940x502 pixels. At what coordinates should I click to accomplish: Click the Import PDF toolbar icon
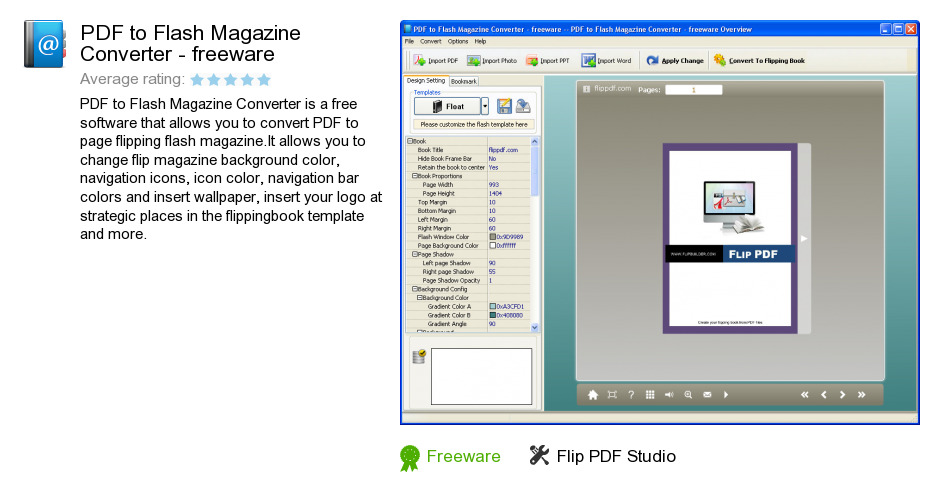420,61
